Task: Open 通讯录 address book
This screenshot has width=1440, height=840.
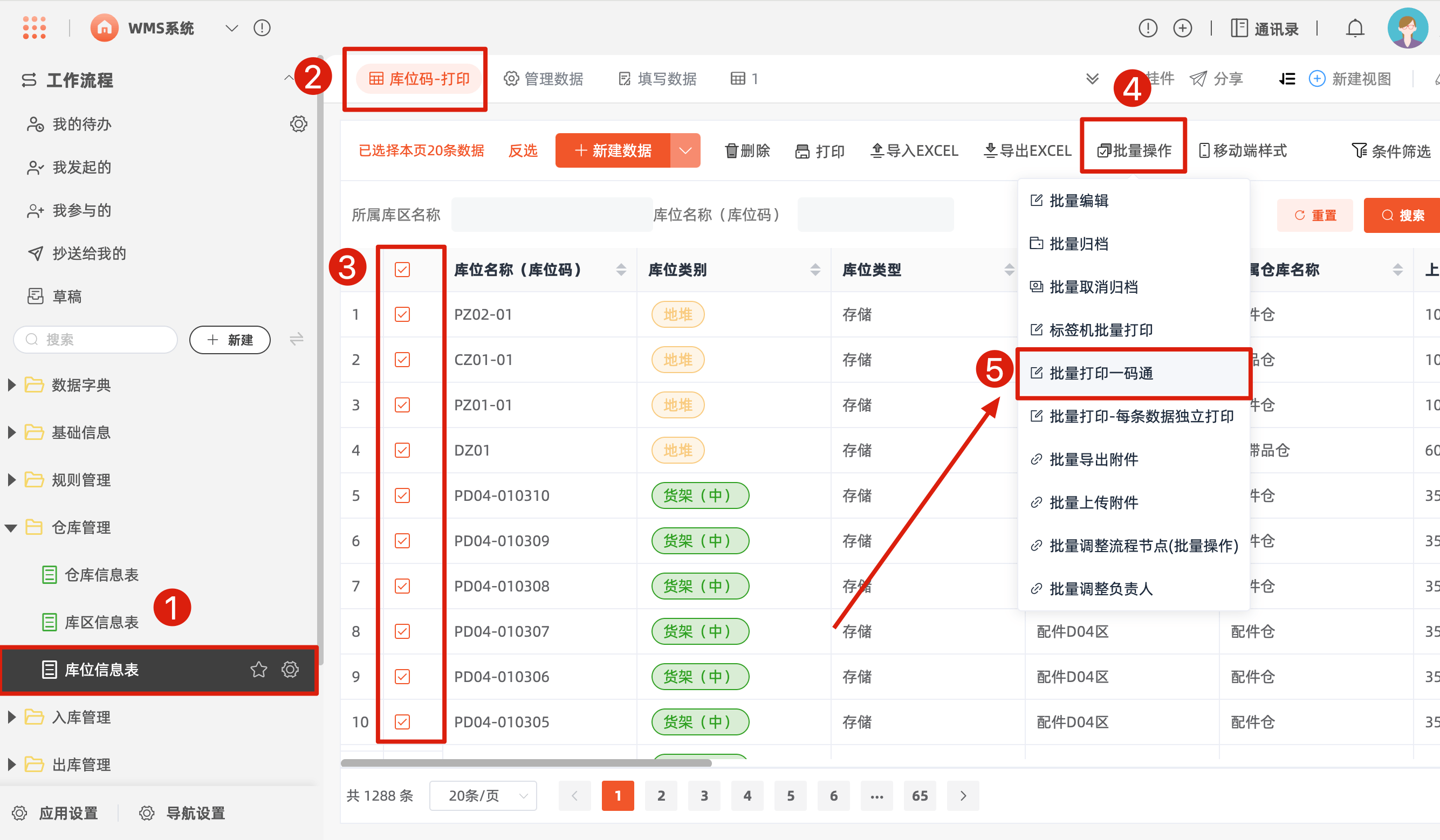Action: pyautogui.click(x=1265, y=29)
